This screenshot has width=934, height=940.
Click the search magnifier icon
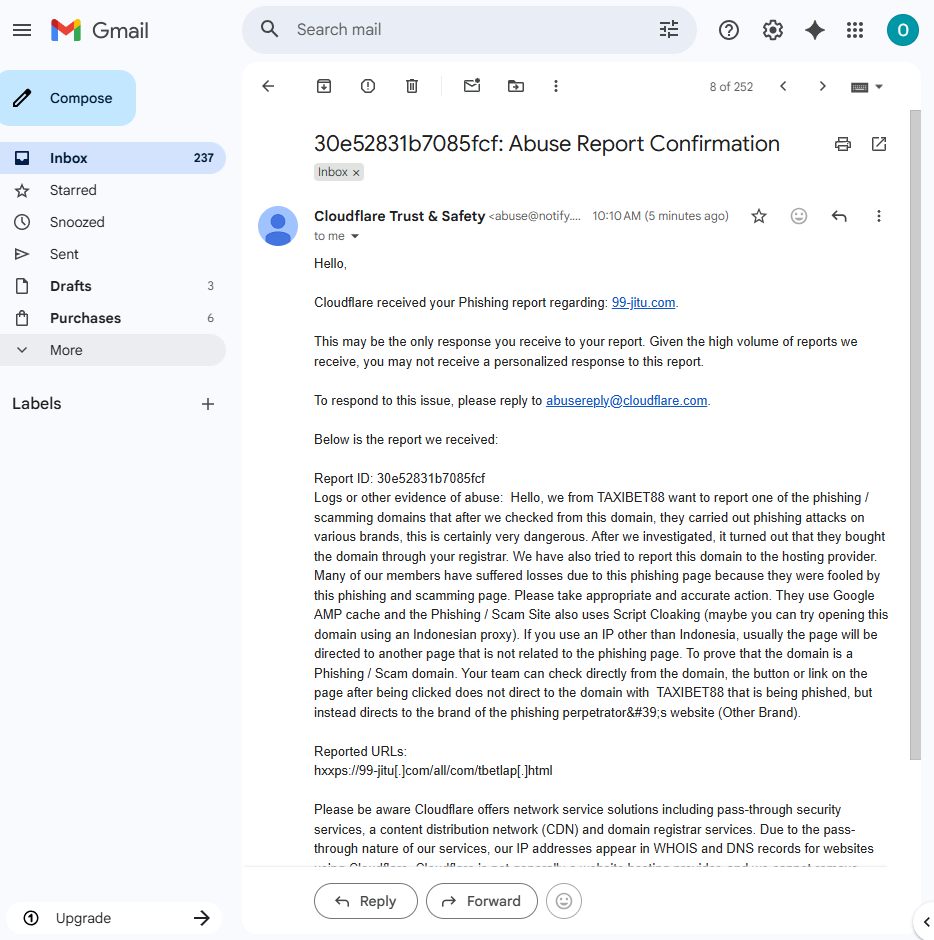click(269, 29)
